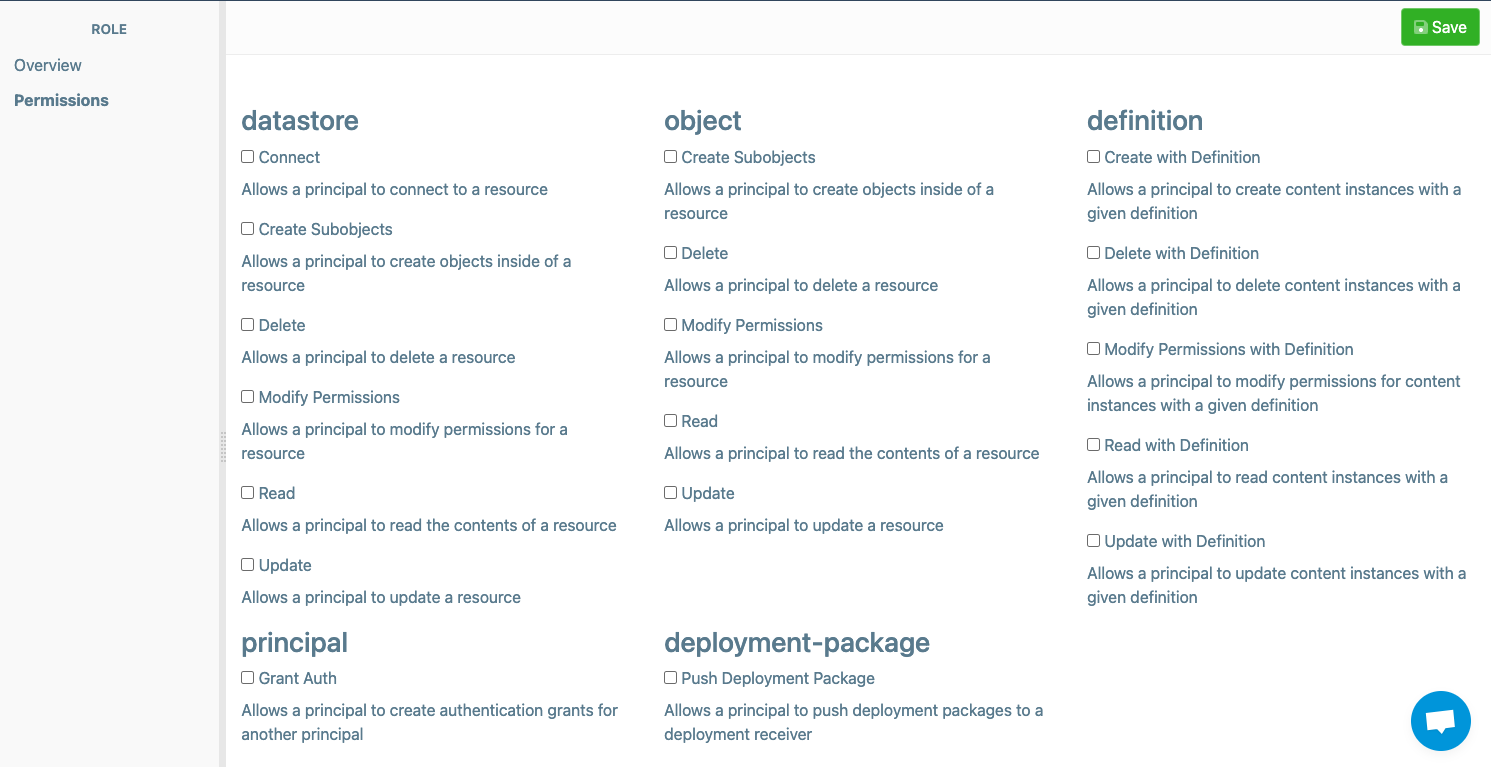The height and width of the screenshot is (767, 1491).
Task: Check Create with Definition permission
Action: (x=1093, y=157)
